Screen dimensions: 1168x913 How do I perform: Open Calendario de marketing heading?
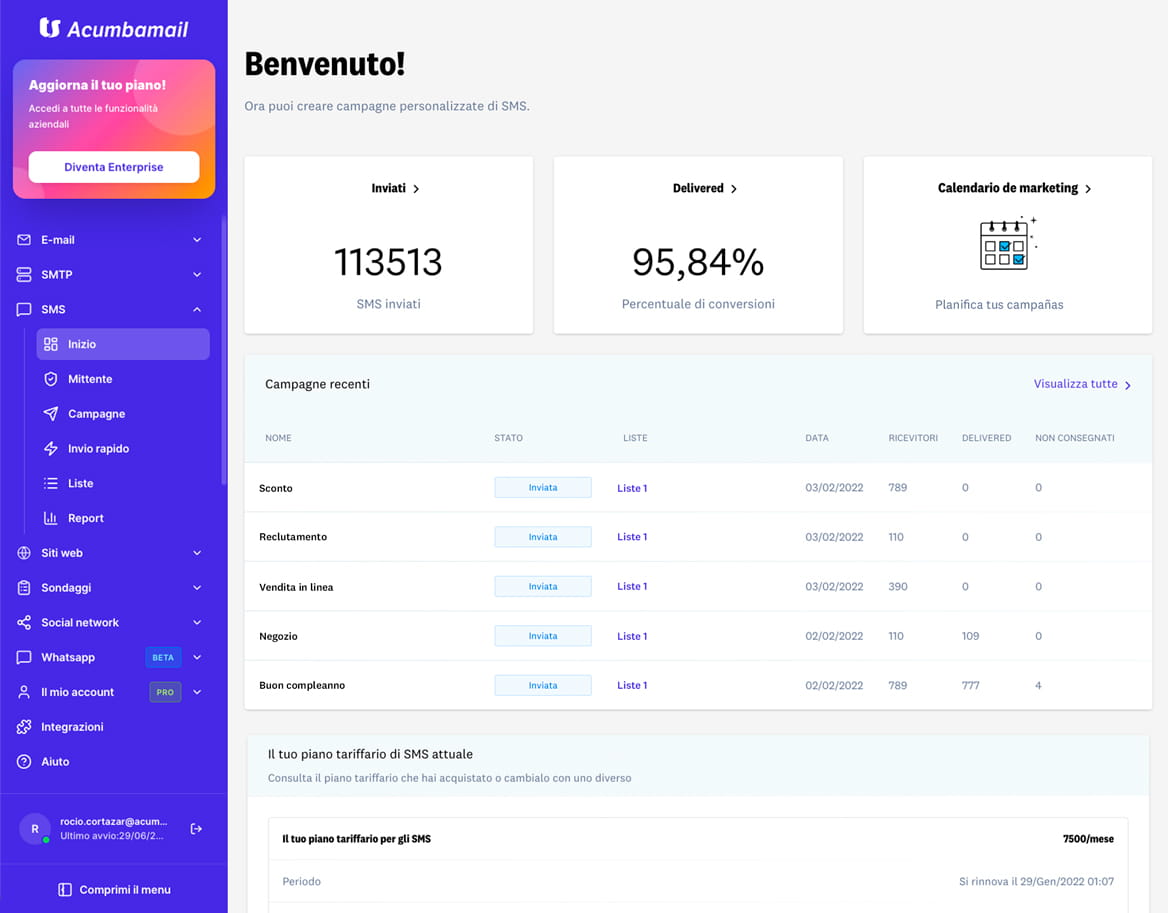(1015, 188)
